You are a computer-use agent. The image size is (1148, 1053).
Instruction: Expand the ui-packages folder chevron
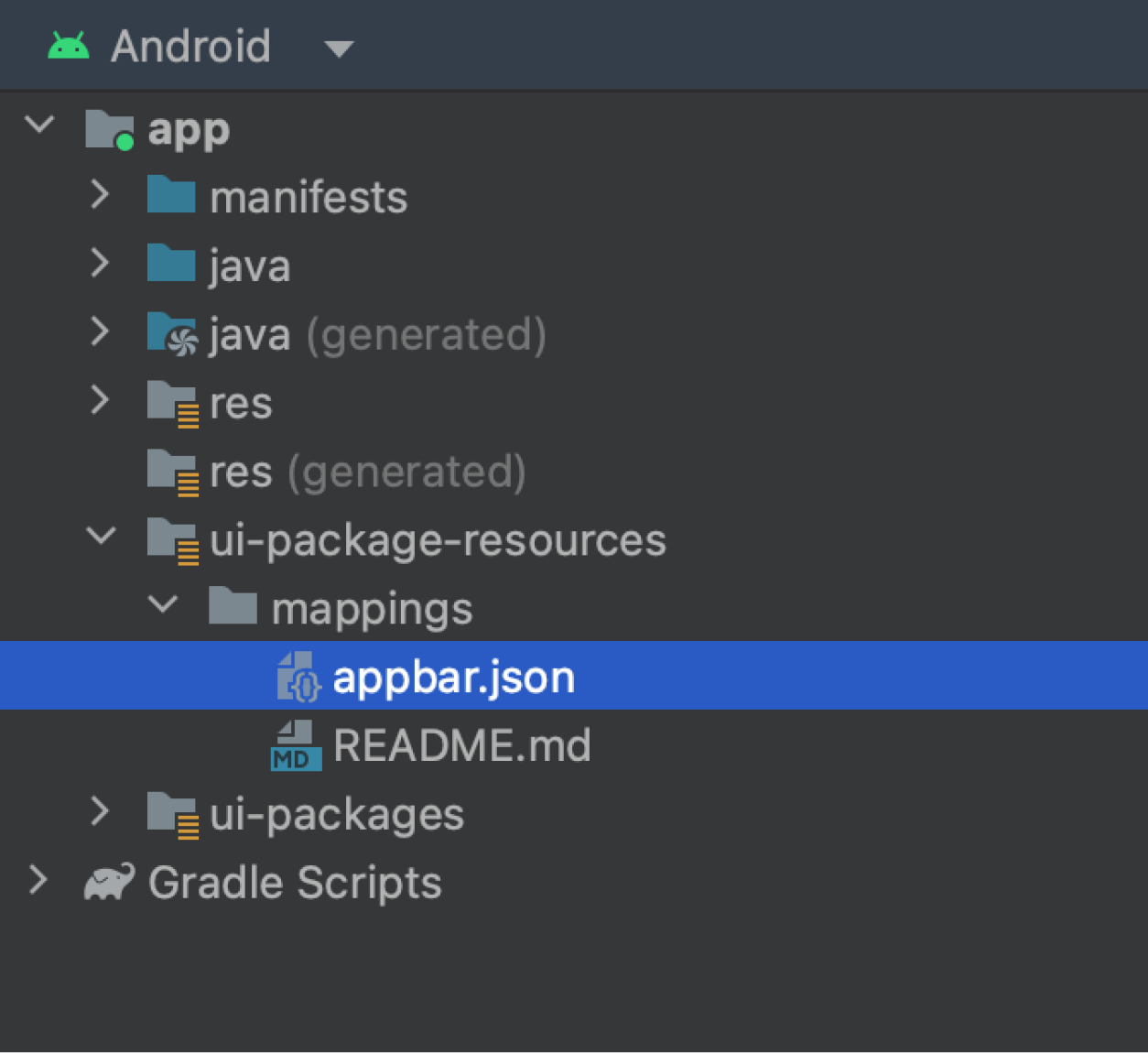(x=101, y=811)
